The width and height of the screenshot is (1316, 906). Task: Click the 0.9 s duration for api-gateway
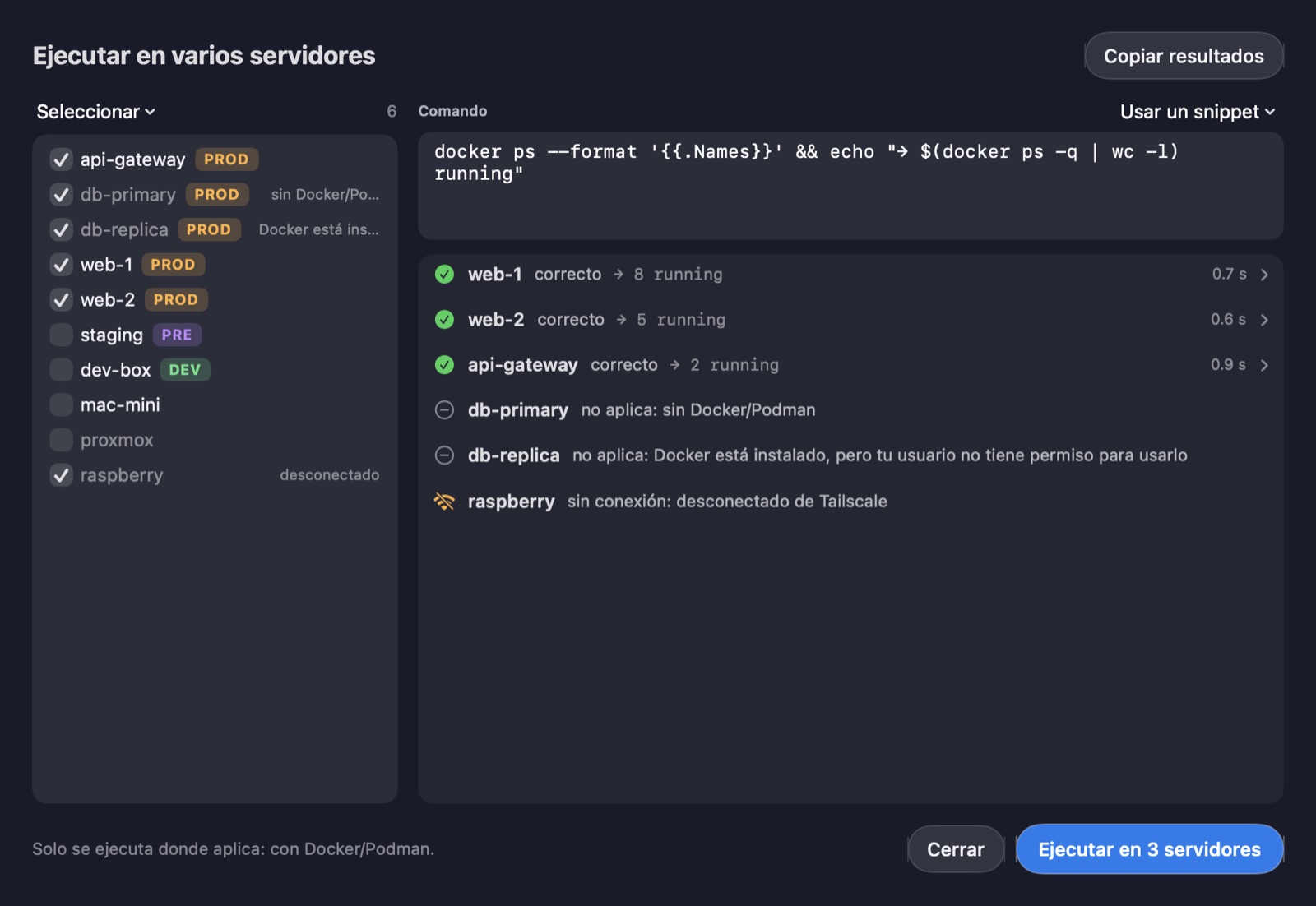pos(1228,364)
